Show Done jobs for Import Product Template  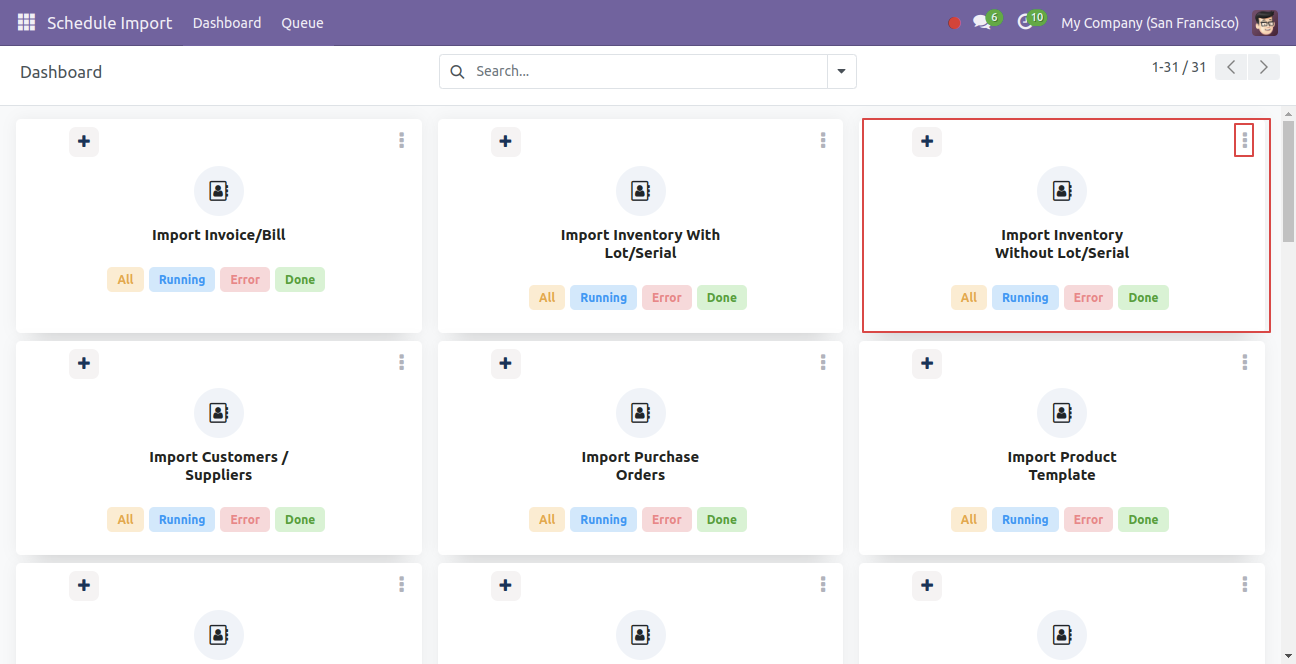tap(1143, 520)
